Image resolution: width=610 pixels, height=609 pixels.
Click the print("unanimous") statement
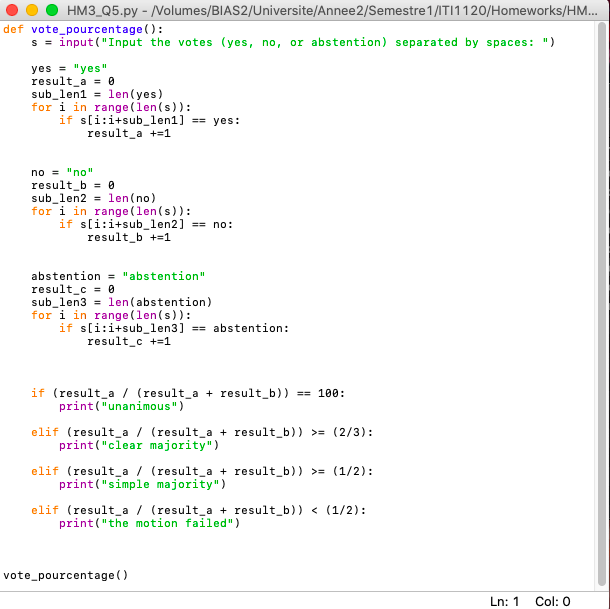(122, 406)
